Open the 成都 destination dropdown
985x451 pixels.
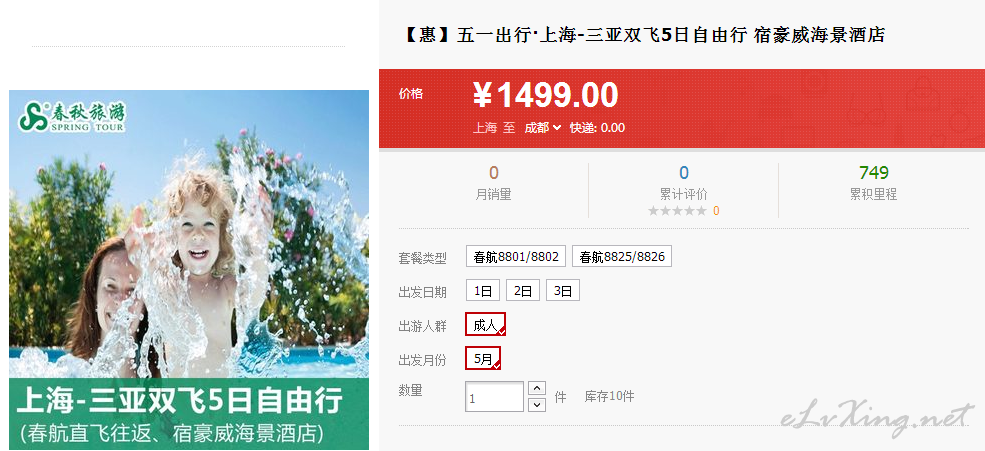click(x=543, y=128)
